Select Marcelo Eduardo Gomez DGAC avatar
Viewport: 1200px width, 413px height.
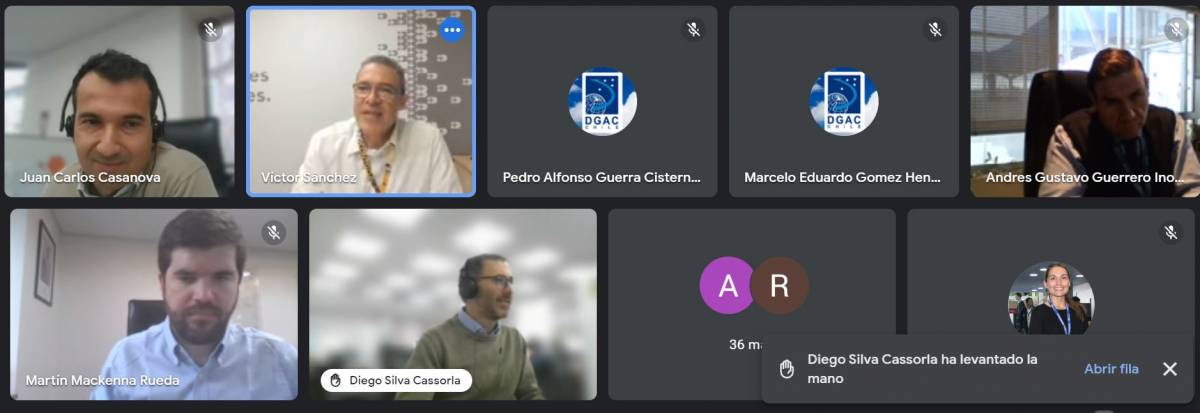(x=844, y=101)
